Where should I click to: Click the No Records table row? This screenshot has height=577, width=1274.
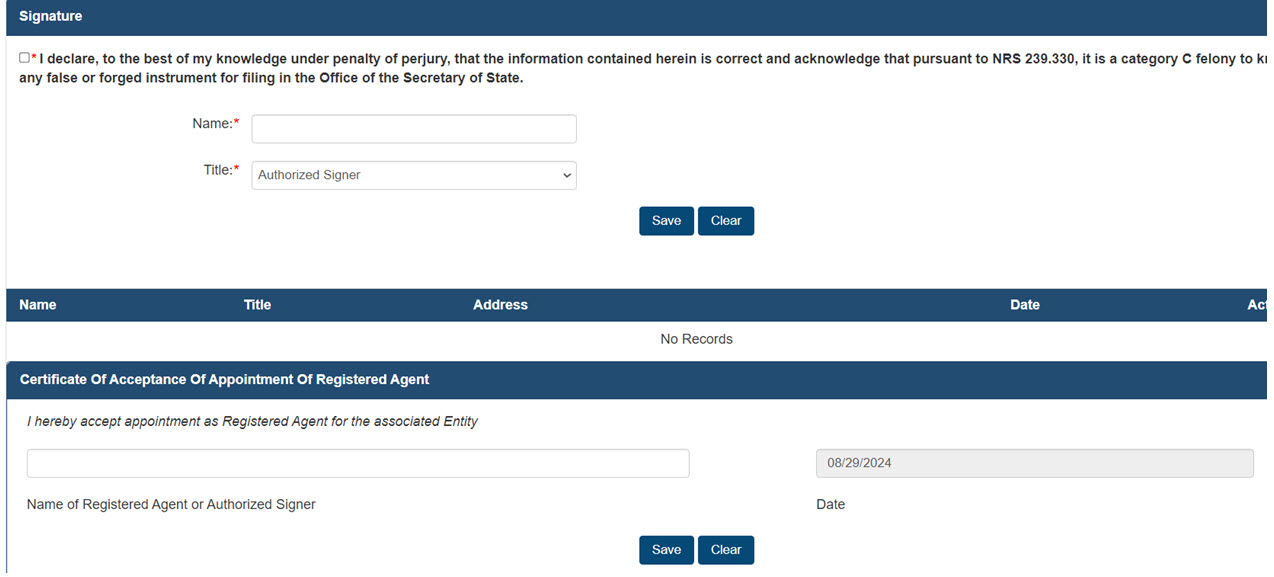(696, 339)
